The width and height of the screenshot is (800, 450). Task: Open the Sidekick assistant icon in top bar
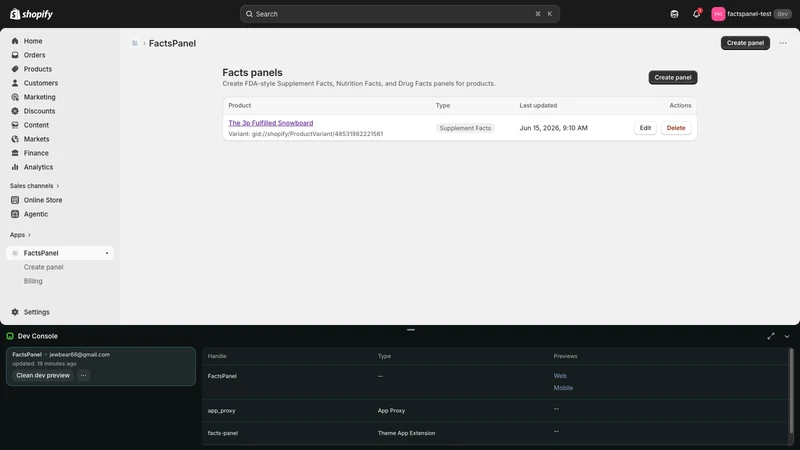coord(674,14)
